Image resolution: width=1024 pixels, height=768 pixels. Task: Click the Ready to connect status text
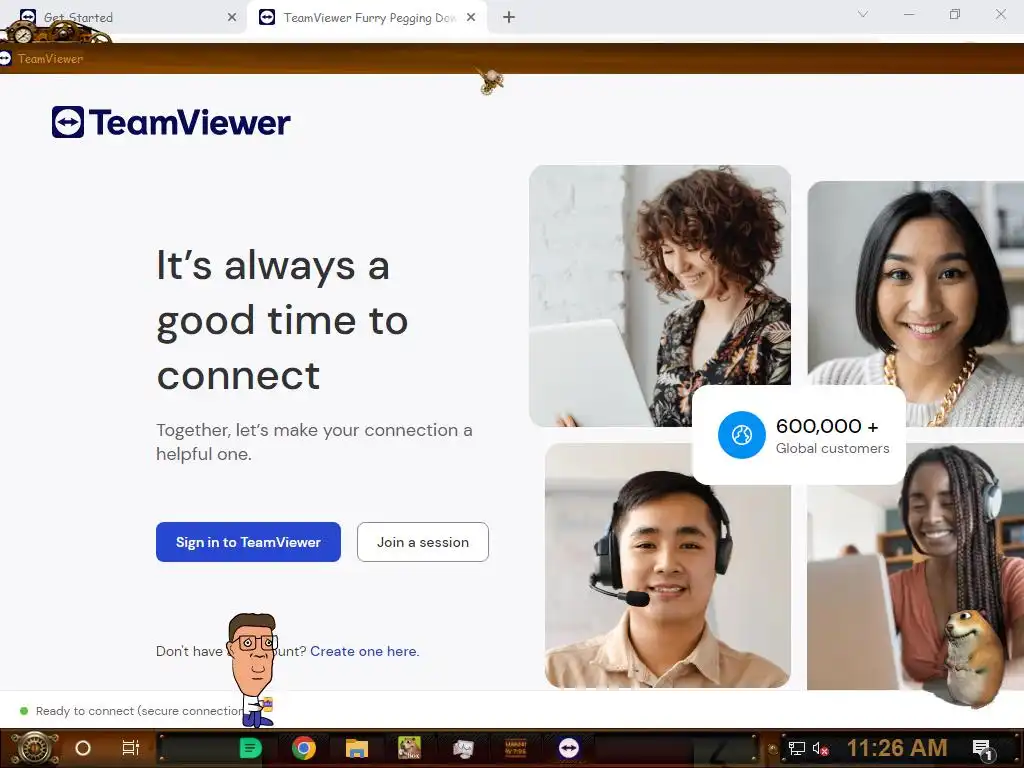point(139,711)
